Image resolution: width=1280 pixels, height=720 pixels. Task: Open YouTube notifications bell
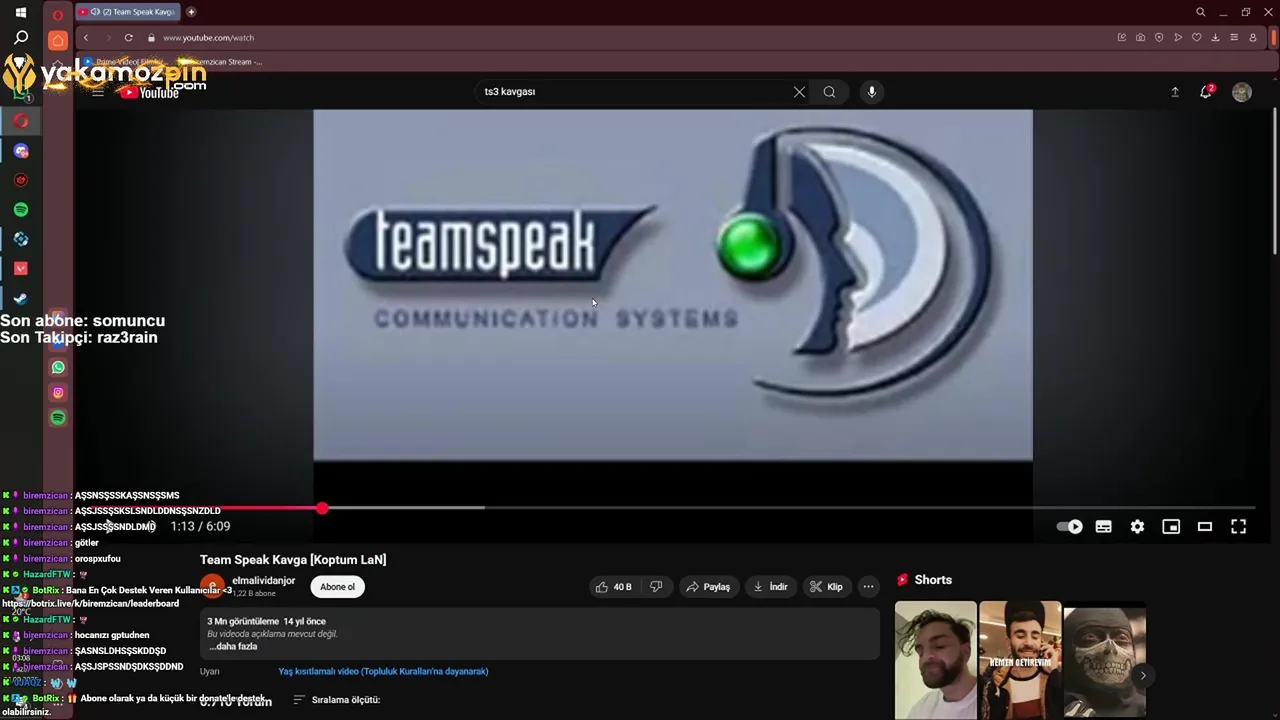1206,92
